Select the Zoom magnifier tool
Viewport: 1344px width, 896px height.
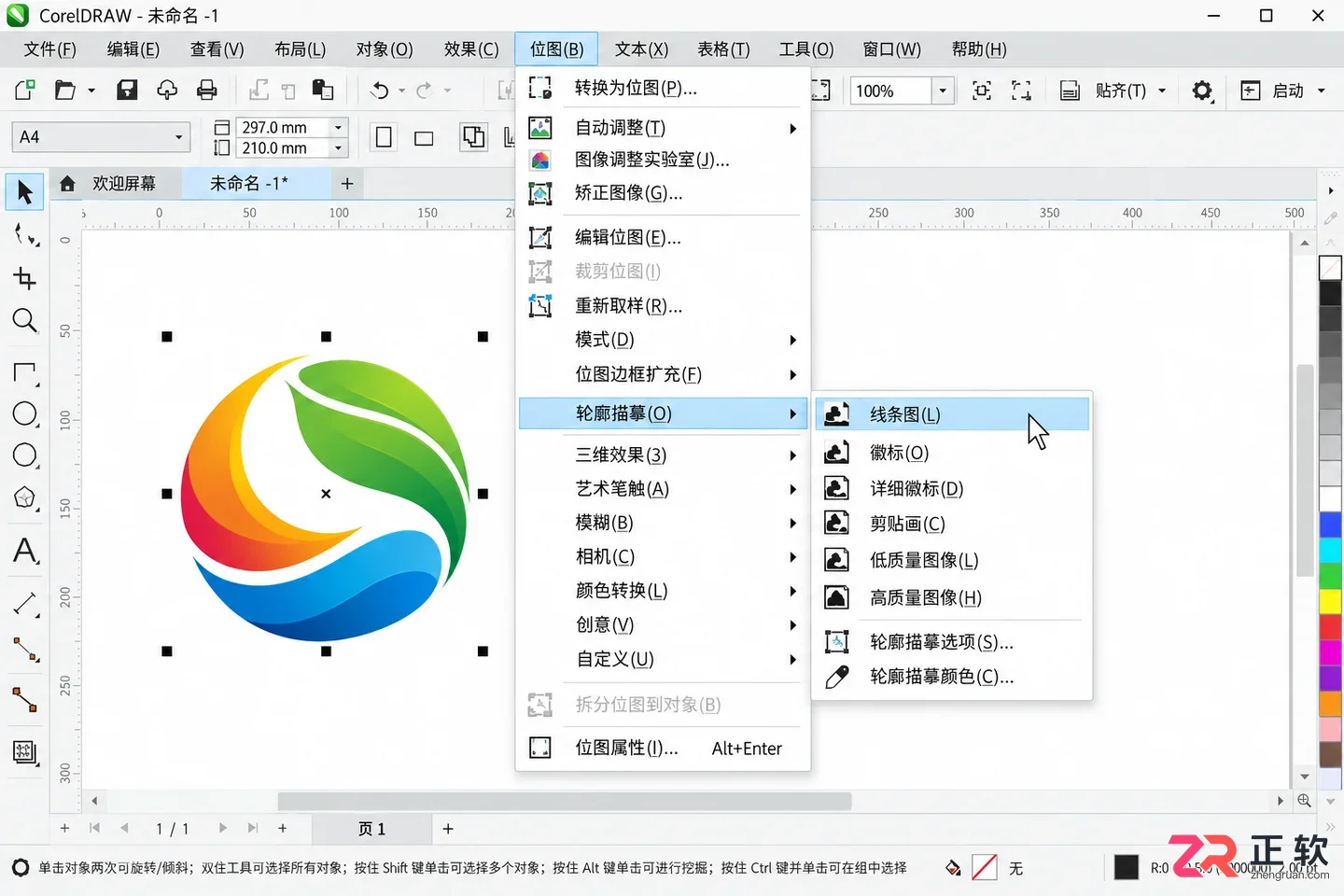[25, 321]
